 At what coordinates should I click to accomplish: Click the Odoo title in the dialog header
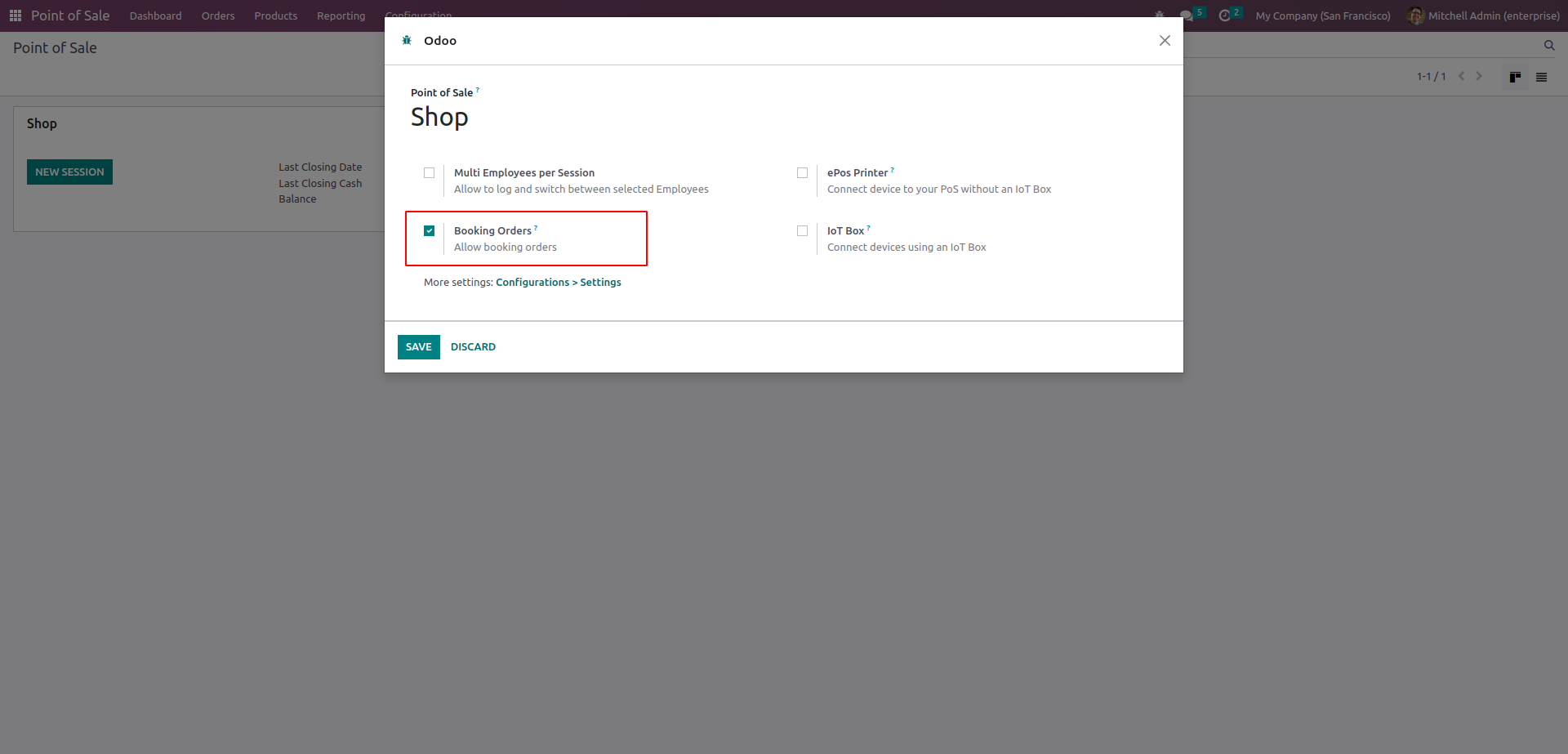pos(440,41)
